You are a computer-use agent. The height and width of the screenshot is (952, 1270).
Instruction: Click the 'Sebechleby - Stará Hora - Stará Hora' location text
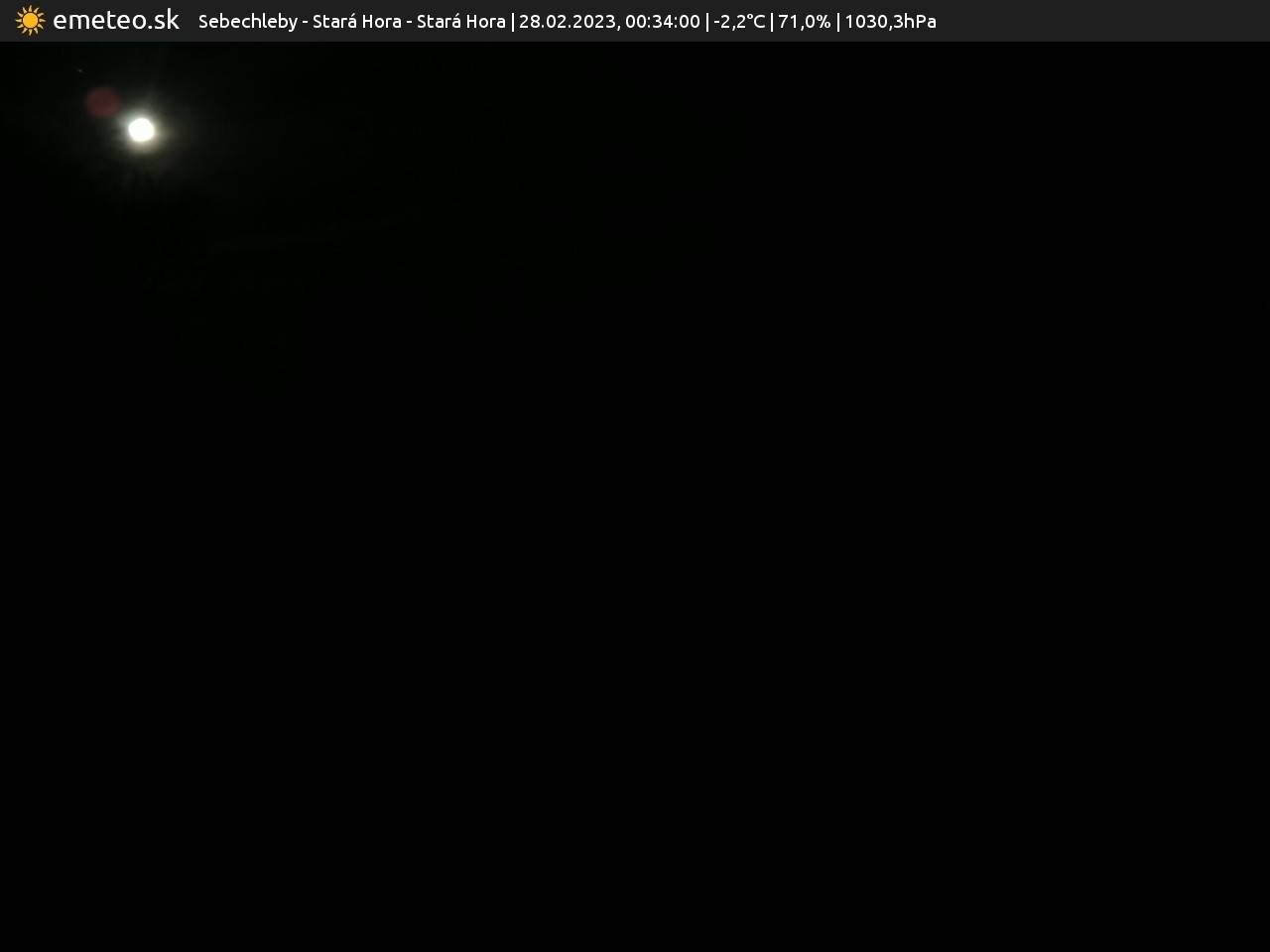point(352,21)
